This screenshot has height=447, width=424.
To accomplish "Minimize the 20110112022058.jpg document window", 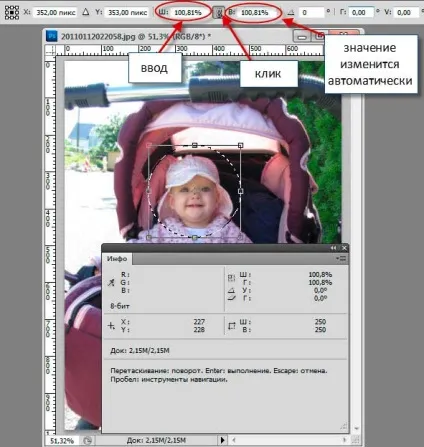I will click(302, 36).
